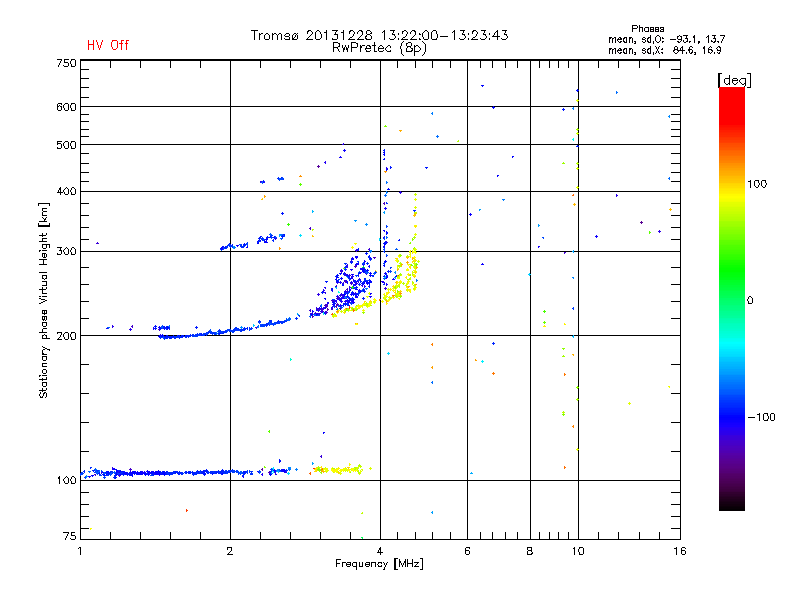Click the dense blue F-layer cluster below 300 km

[x=349, y=281]
